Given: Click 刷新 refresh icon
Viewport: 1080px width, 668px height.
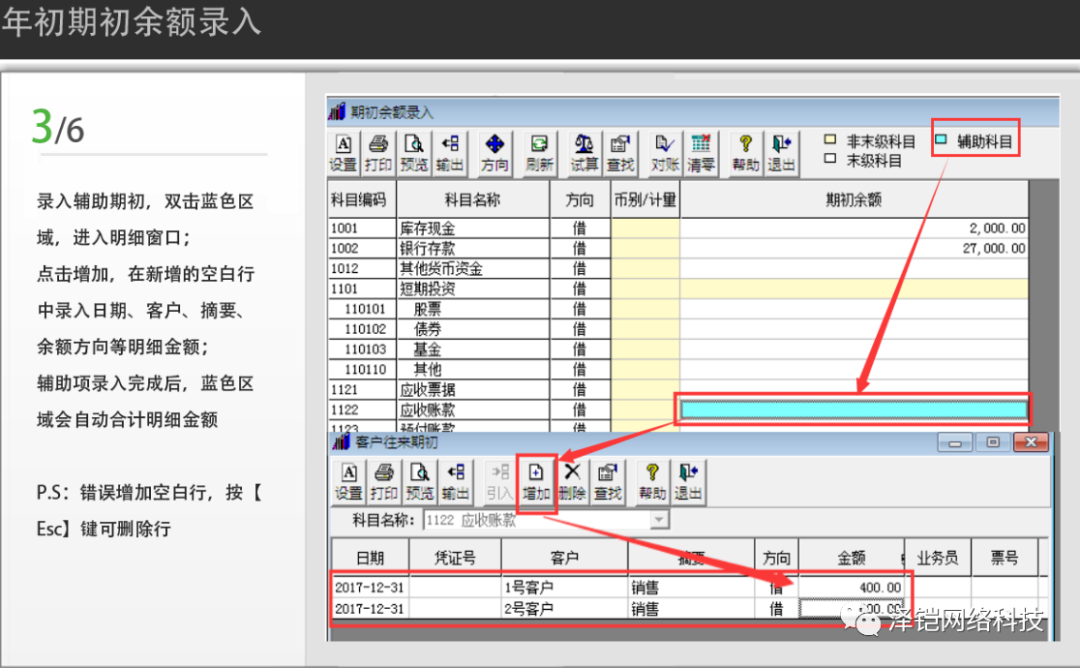Looking at the screenshot, I should [539, 153].
